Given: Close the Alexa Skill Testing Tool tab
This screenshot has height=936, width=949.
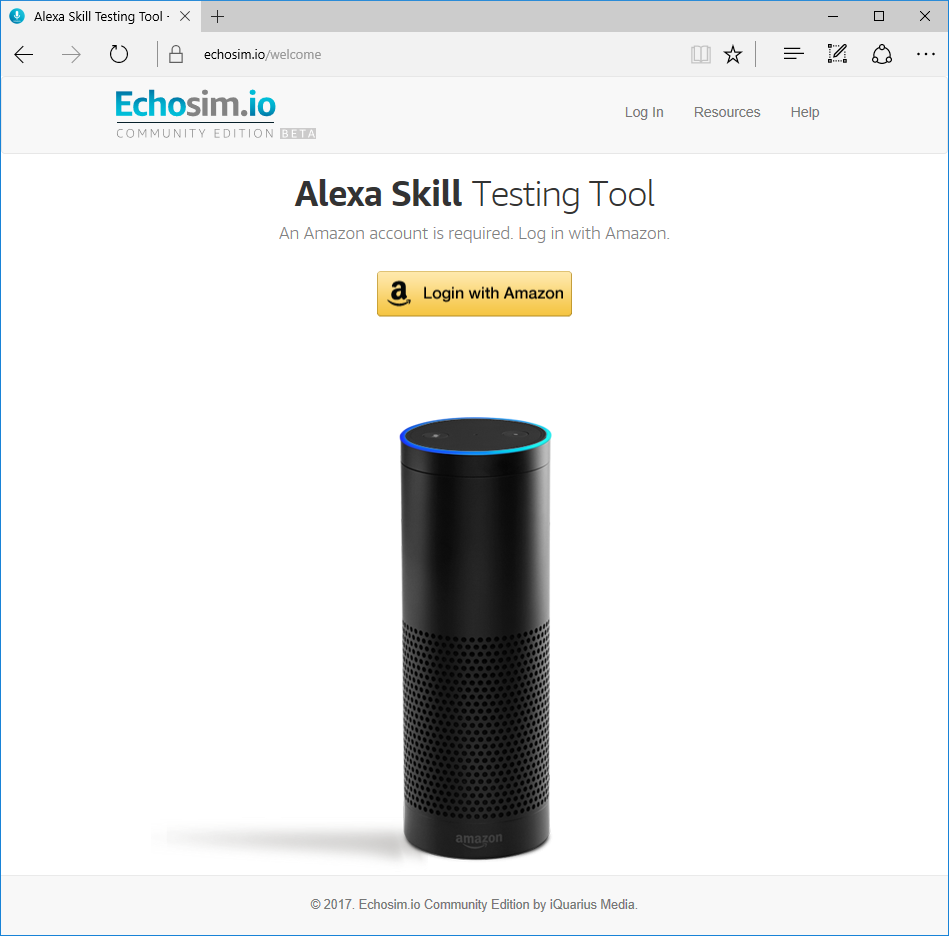Looking at the screenshot, I should click(185, 16).
